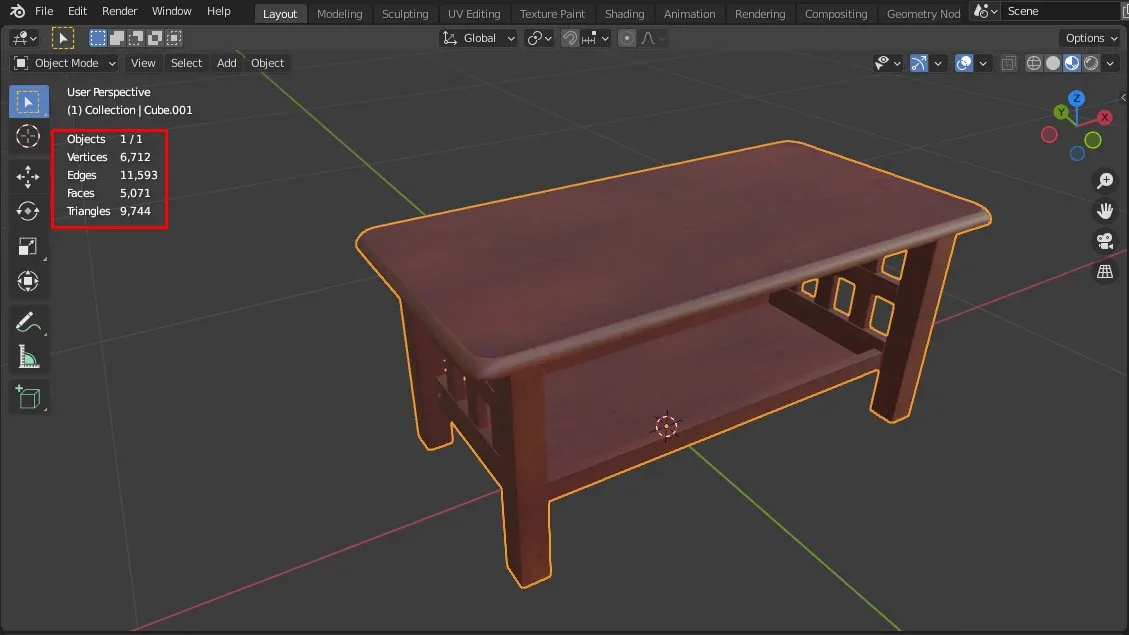The width and height of the screenshot is (1129, 635).
Task: Choose Invert existing selection mode
Action: (x=155, y=38)
